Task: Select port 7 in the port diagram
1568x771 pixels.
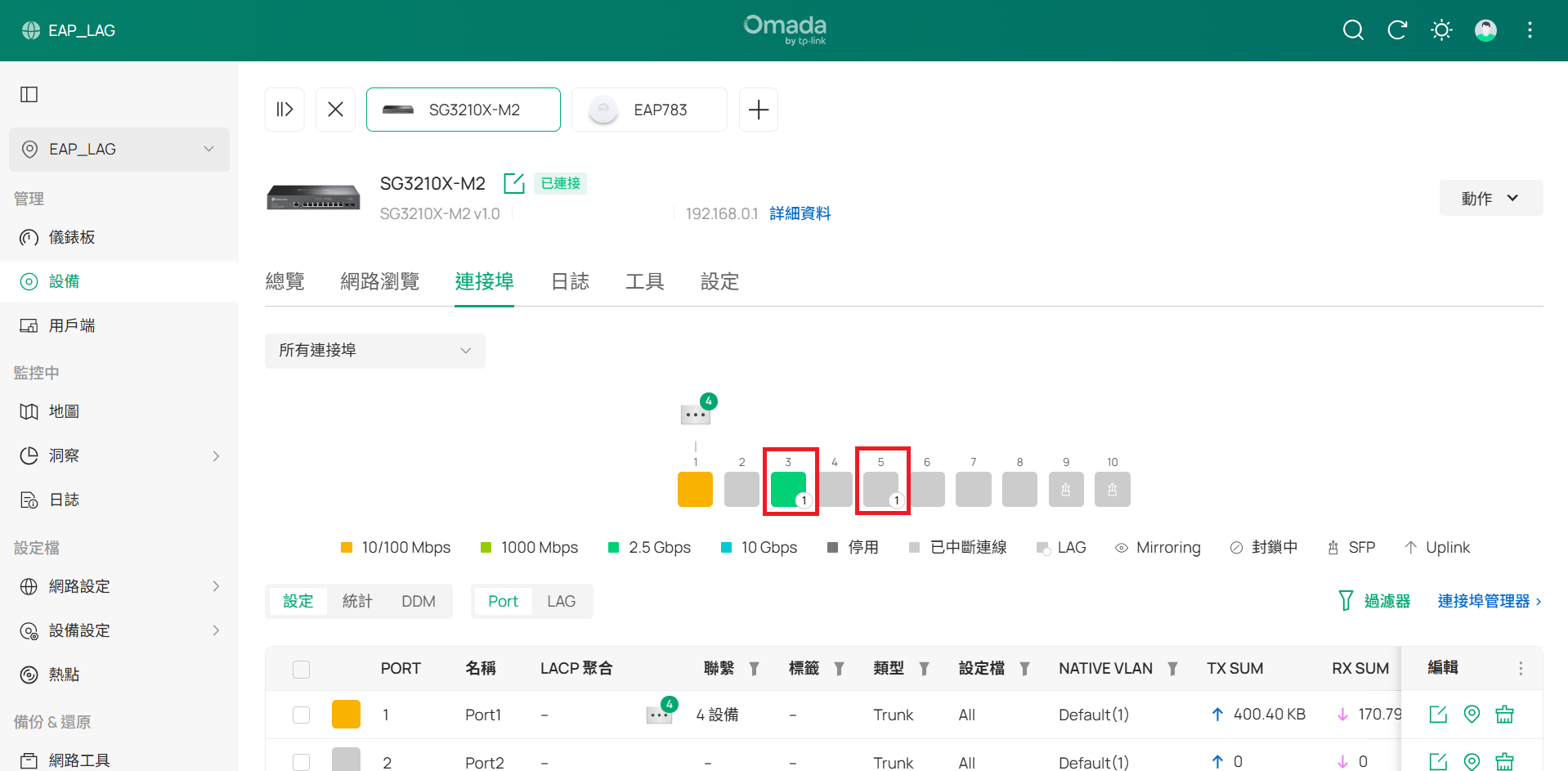Action: [x=974, y=489]
